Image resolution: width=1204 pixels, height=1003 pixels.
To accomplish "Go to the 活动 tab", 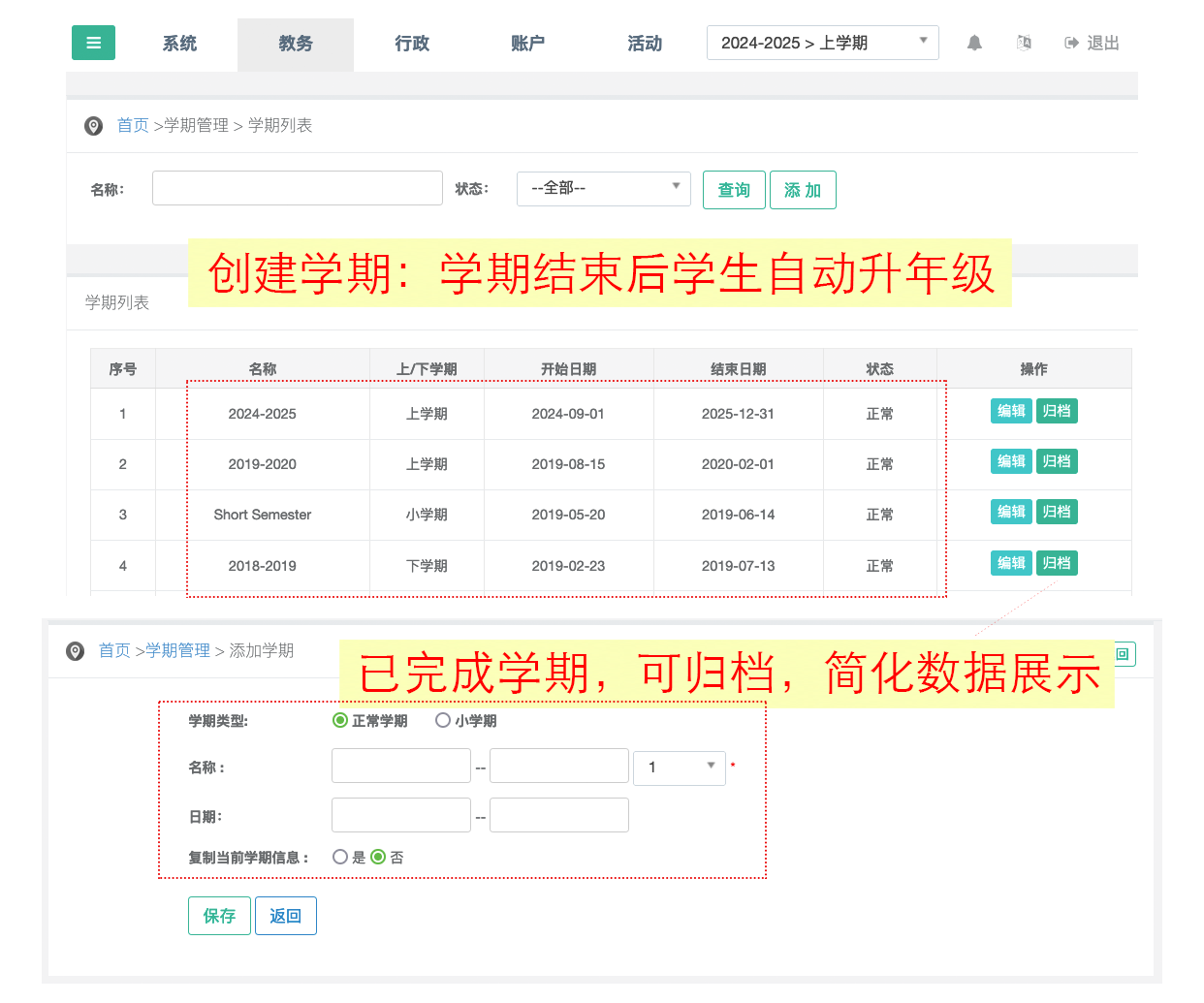I will point(645,44).
